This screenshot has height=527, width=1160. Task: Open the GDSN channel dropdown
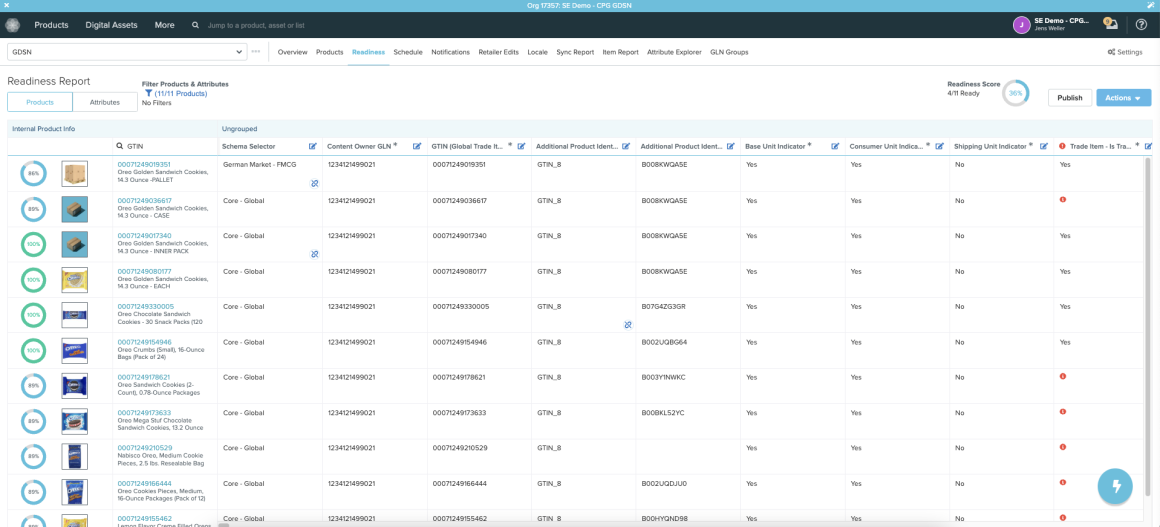click(x=127, y=52)
